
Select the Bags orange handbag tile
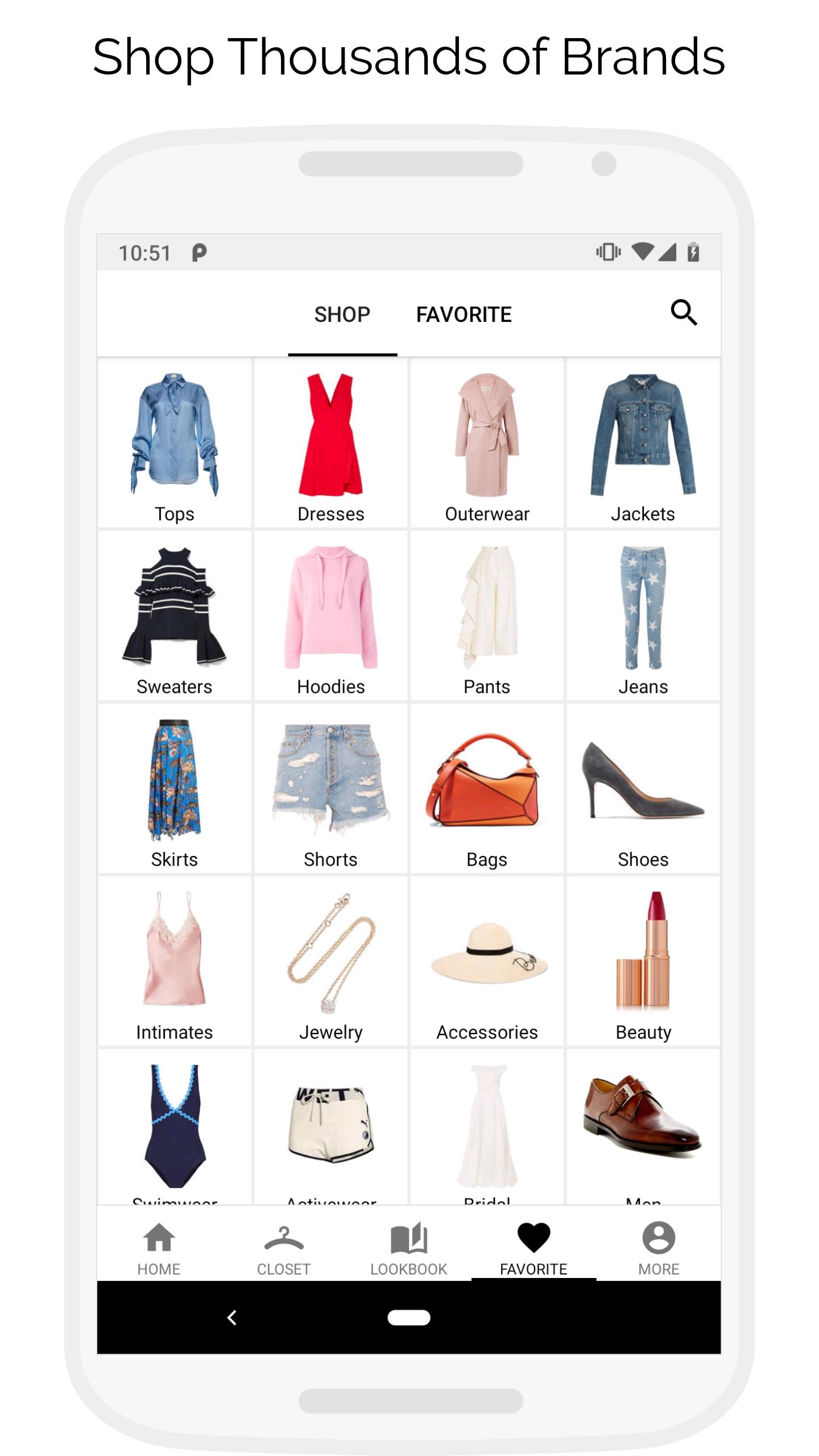tap(487, 789)
